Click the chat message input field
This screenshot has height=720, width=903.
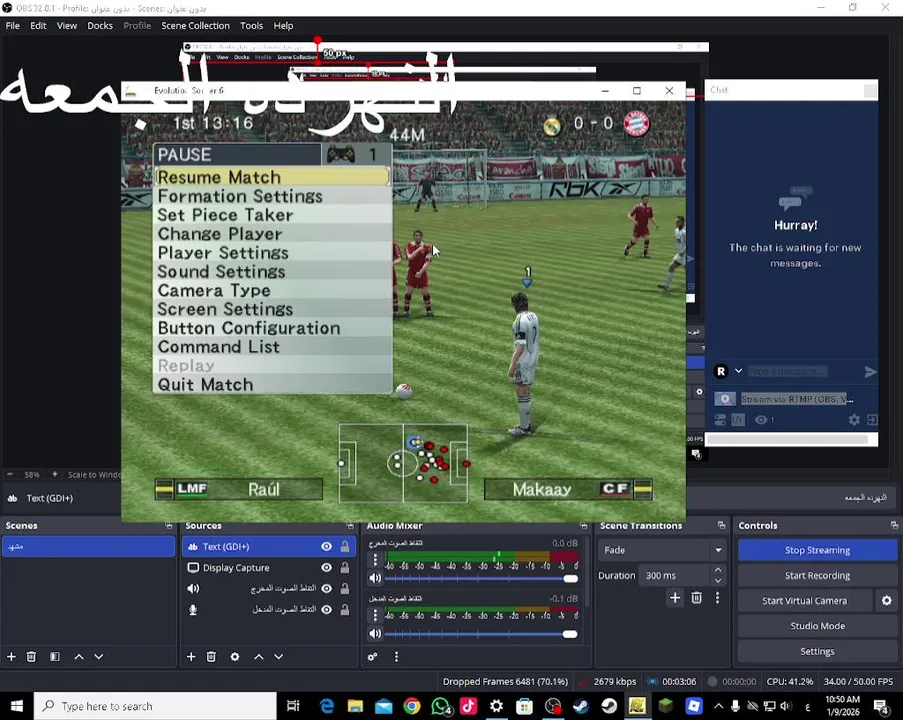click(x=787, y=372)
